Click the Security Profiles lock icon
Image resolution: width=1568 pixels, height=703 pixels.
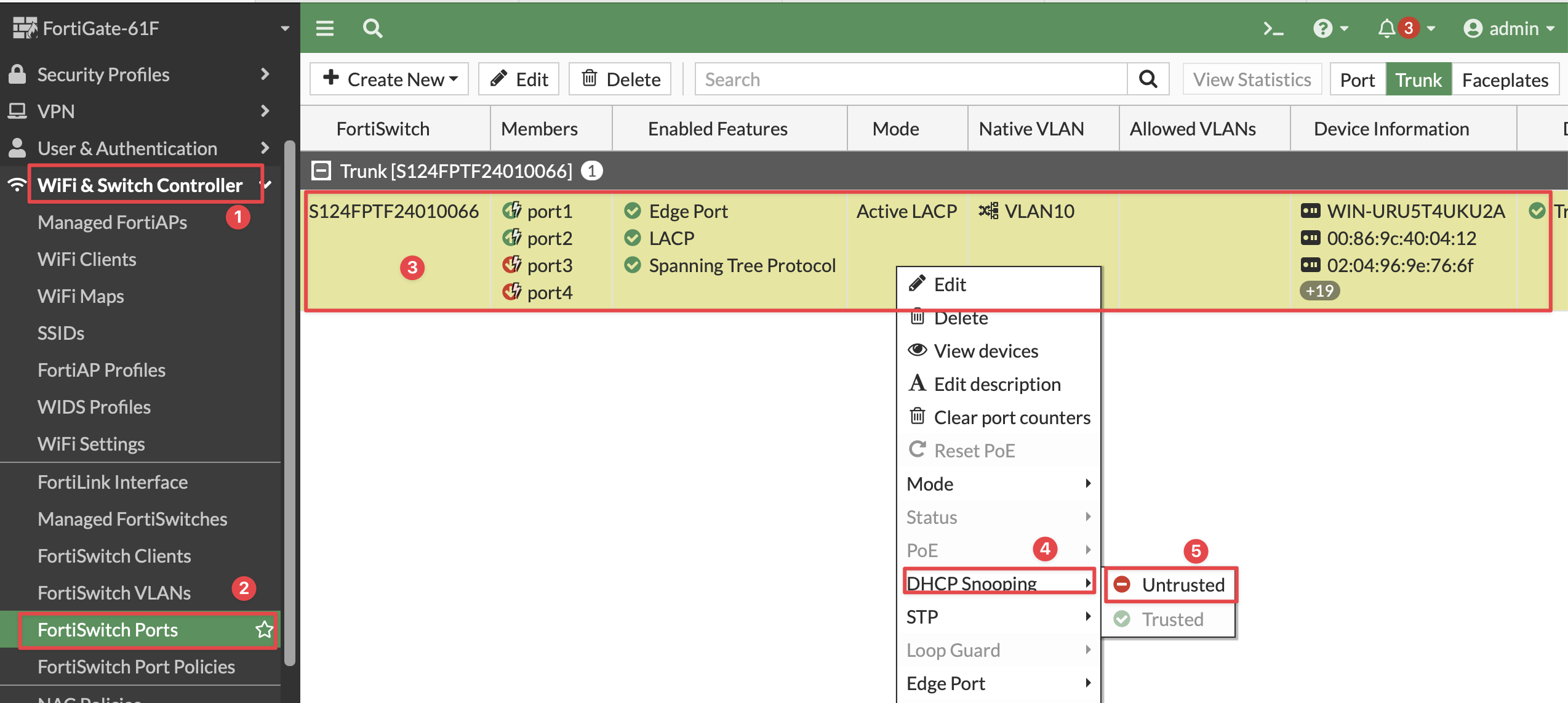click(x=17, y=74)
